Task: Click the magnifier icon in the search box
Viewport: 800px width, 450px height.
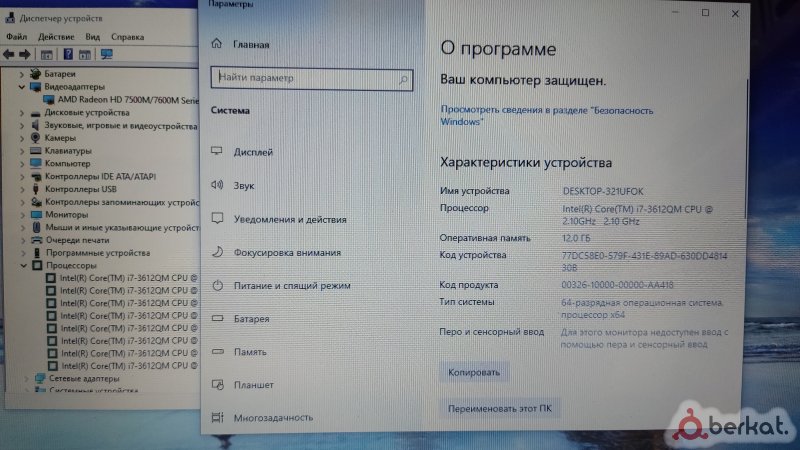Action: point(403,80)
